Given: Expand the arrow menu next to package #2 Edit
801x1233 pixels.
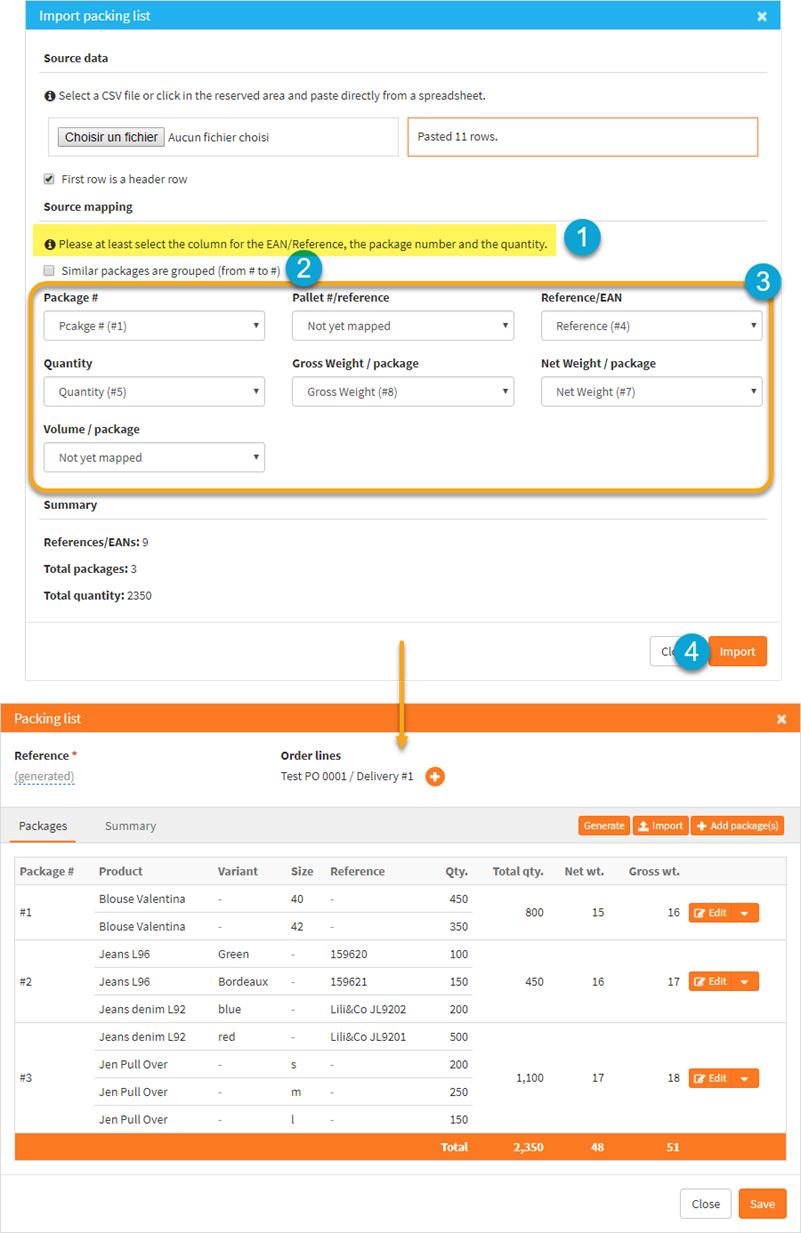Looking at the screenshot, I should pyautogui.click(x=746, y=982).
